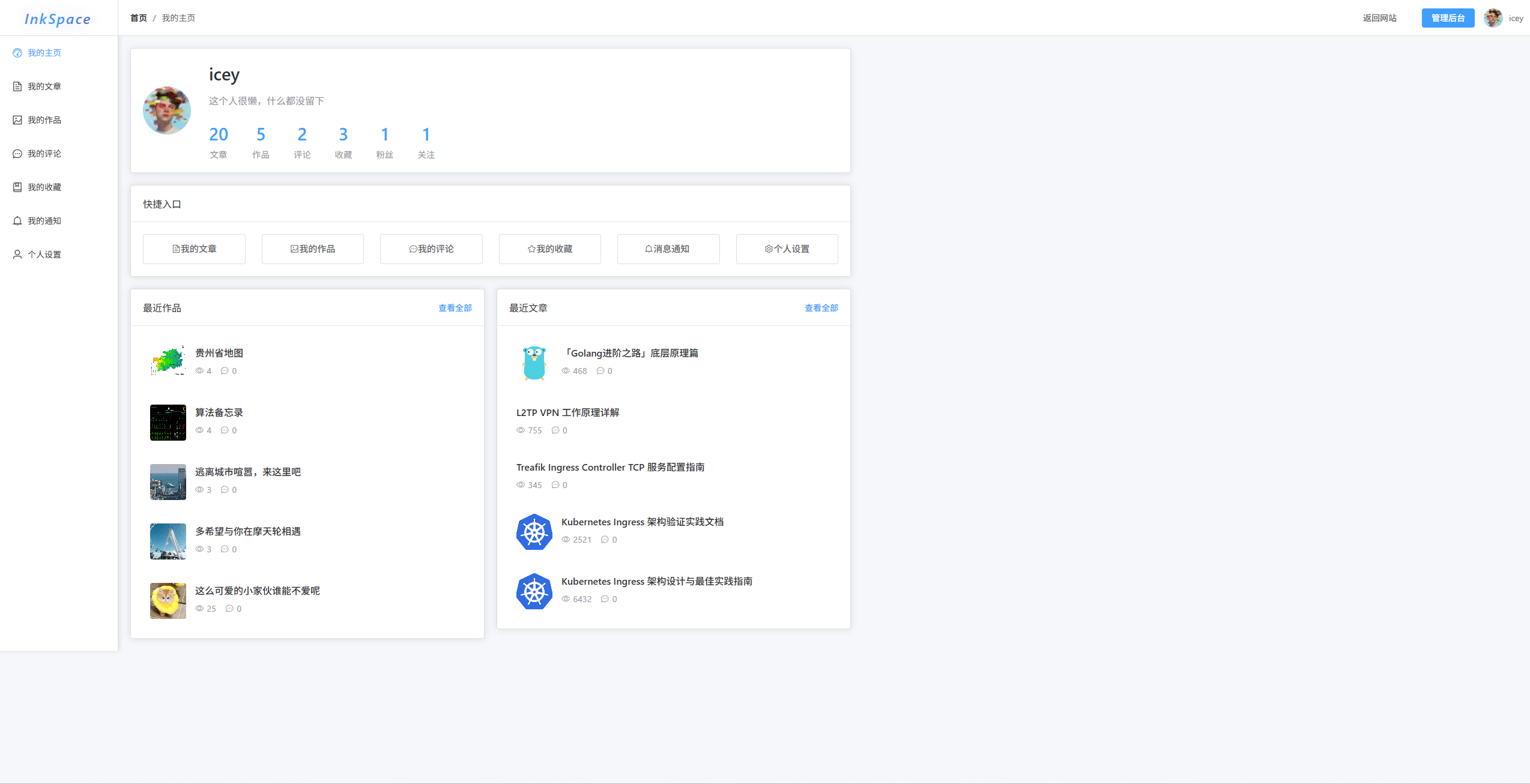Click the 首页 breadcrumb link
Image resolution: width=1530 pixels, height=784 pixels.
pos(139,18)
